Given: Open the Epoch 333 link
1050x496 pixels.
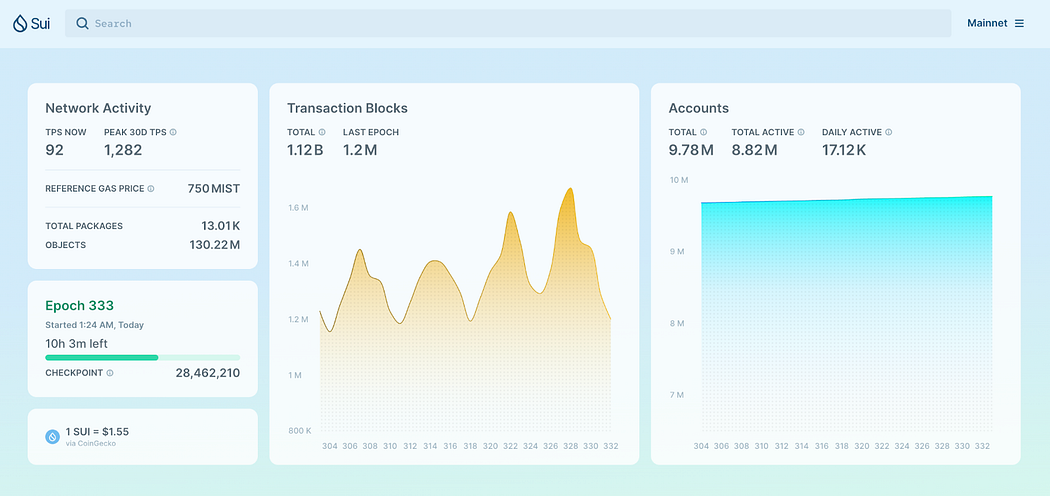Looking at the screenshot, I should pyautogui.click(x=80, y=306).
